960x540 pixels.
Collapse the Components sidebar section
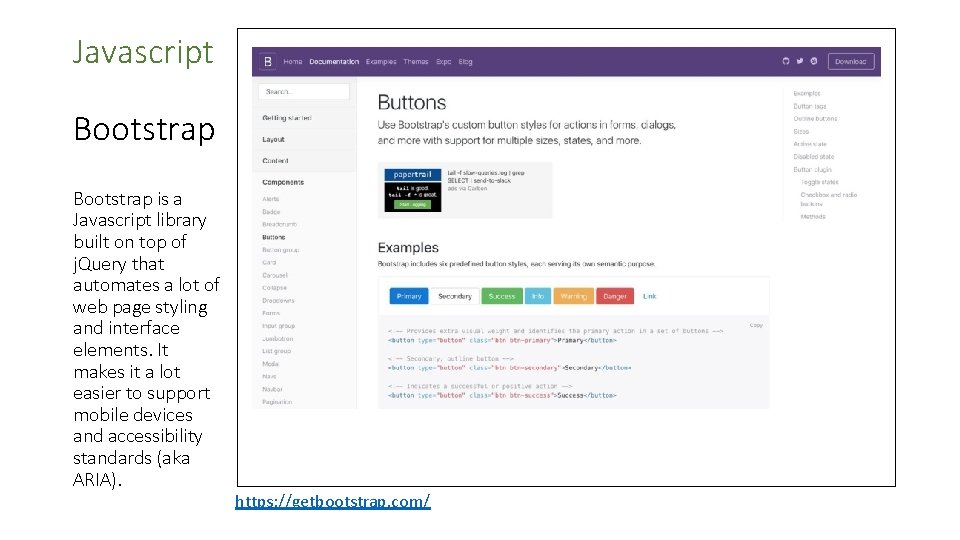283,182
